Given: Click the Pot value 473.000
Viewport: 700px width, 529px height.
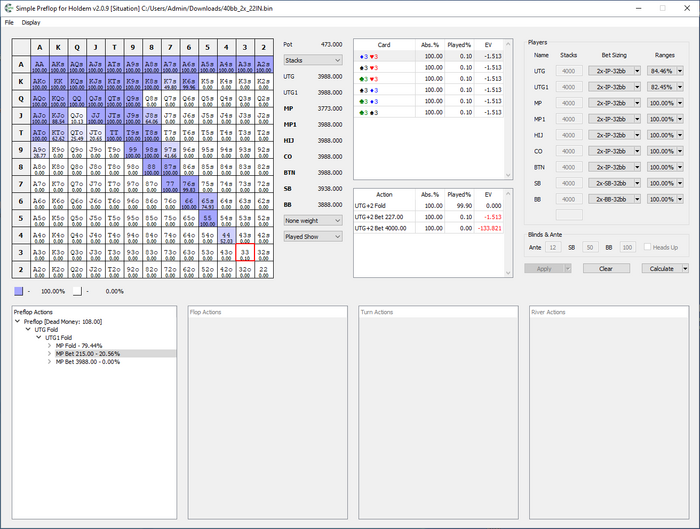Looking at the screenshot, I should tap(331, 45).
